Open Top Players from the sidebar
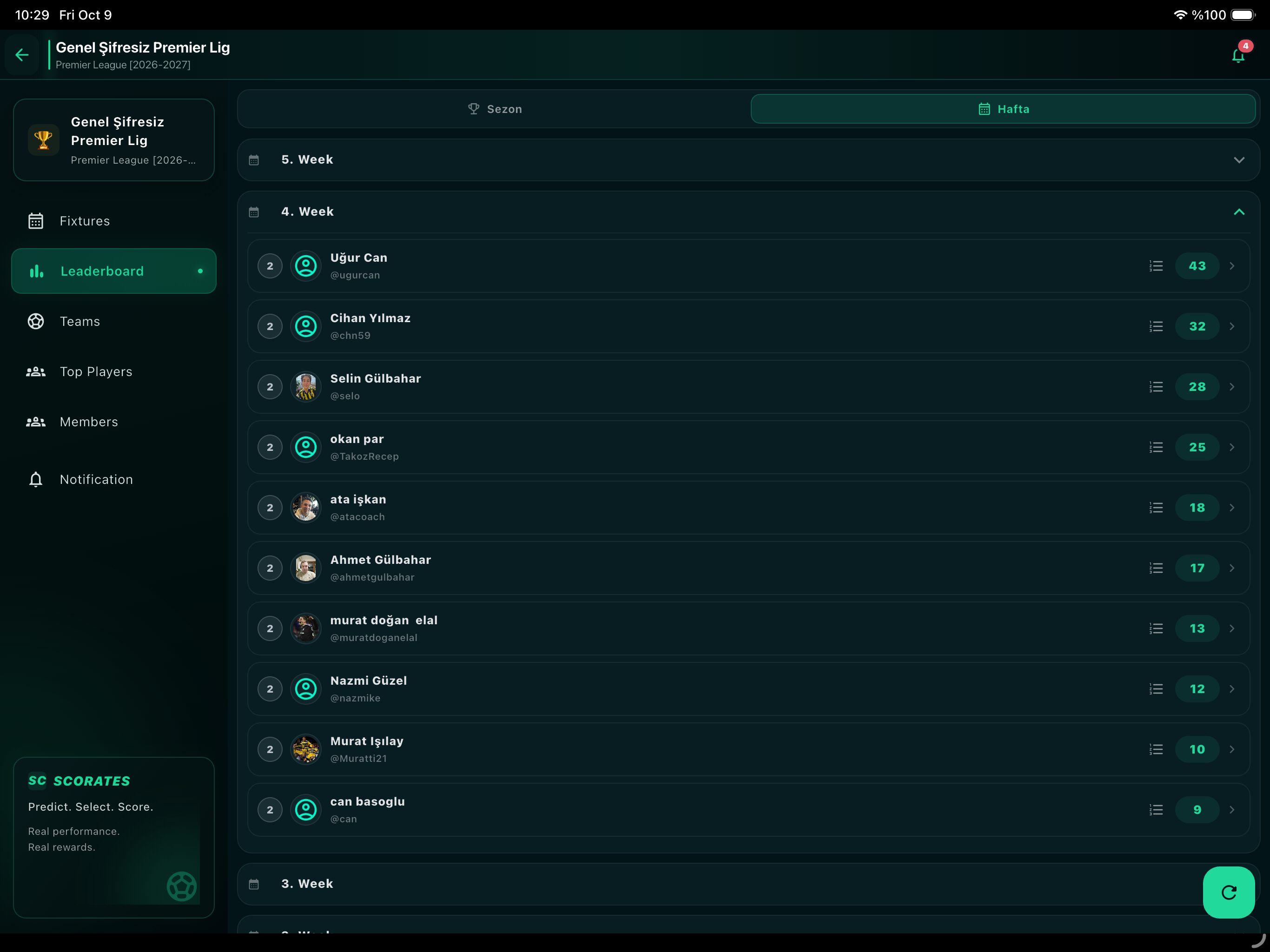1270x952 pixels. point(114,371)
